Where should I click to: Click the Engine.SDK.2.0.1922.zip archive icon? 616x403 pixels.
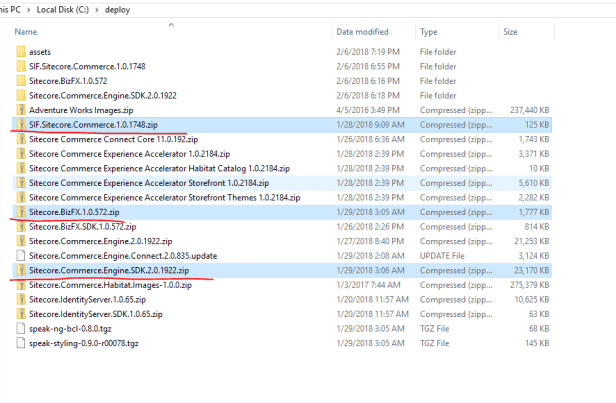tap(21, 270)
